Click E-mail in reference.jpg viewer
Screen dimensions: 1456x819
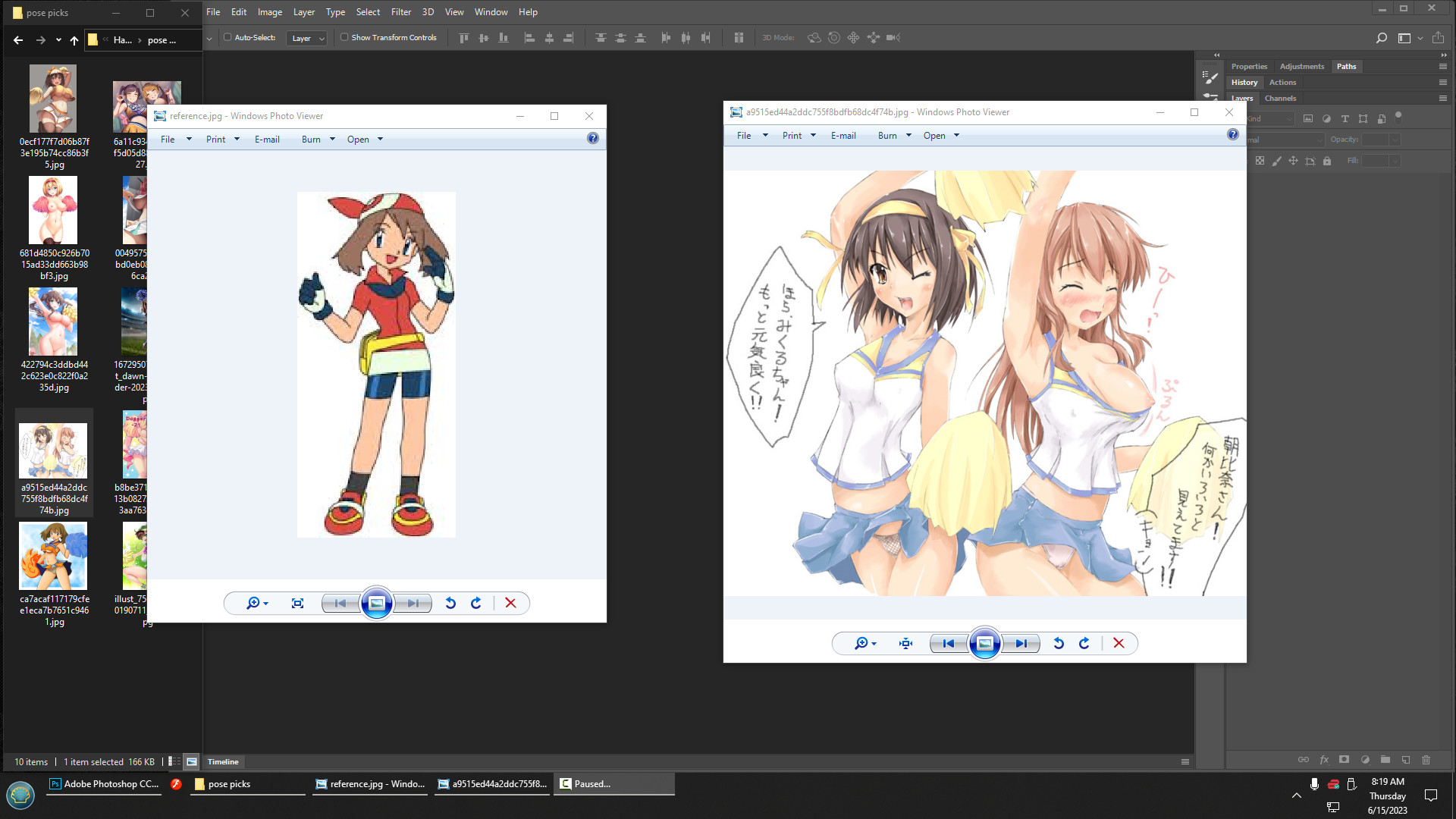(x=267, y=140)
